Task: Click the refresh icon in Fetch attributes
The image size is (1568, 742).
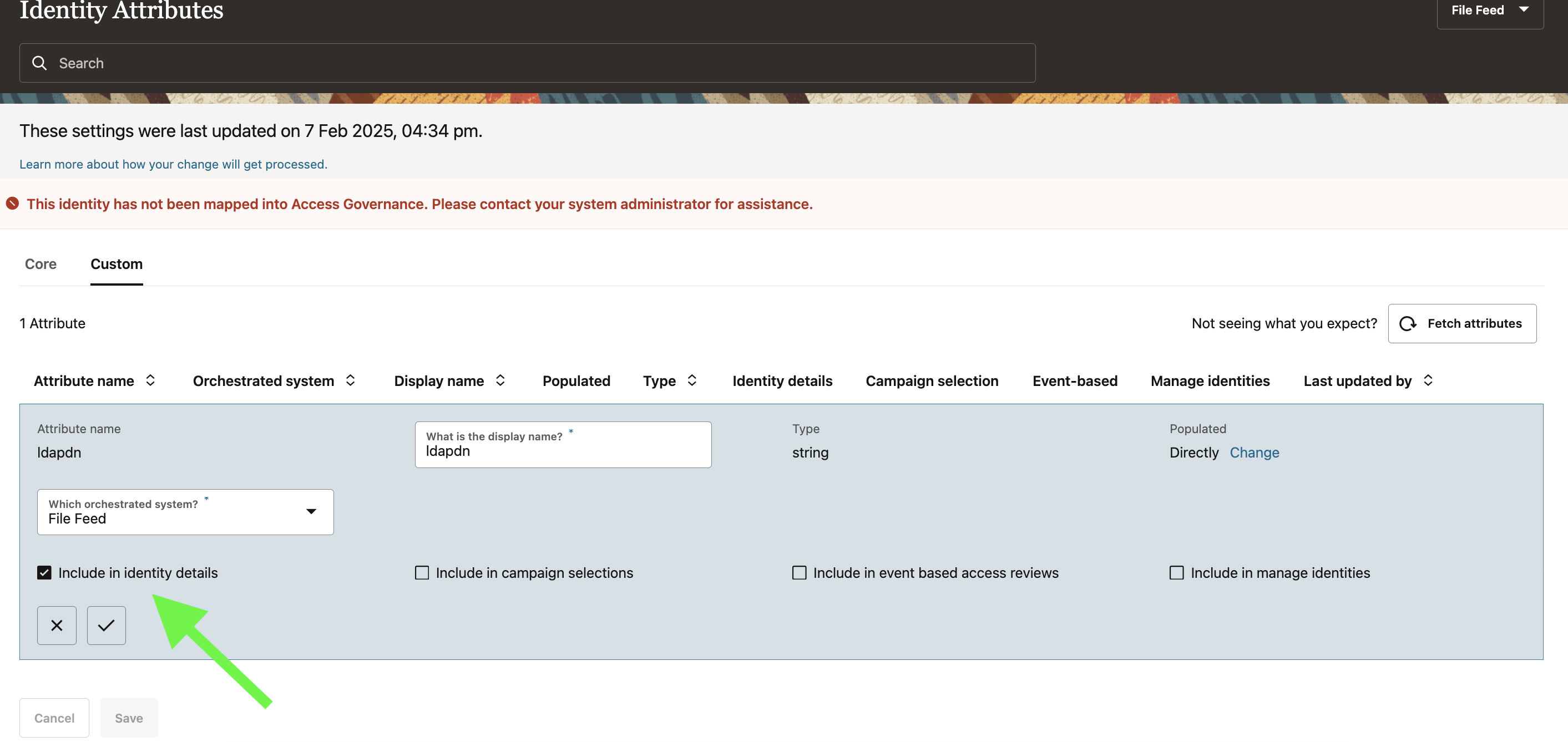Action: (1407, 323)
